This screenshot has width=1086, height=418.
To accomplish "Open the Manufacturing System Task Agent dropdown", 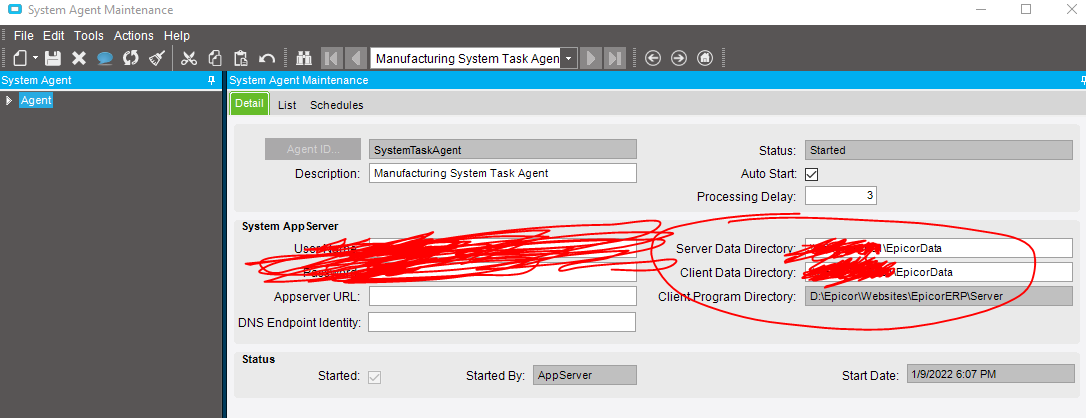I will tap(569, 59).
